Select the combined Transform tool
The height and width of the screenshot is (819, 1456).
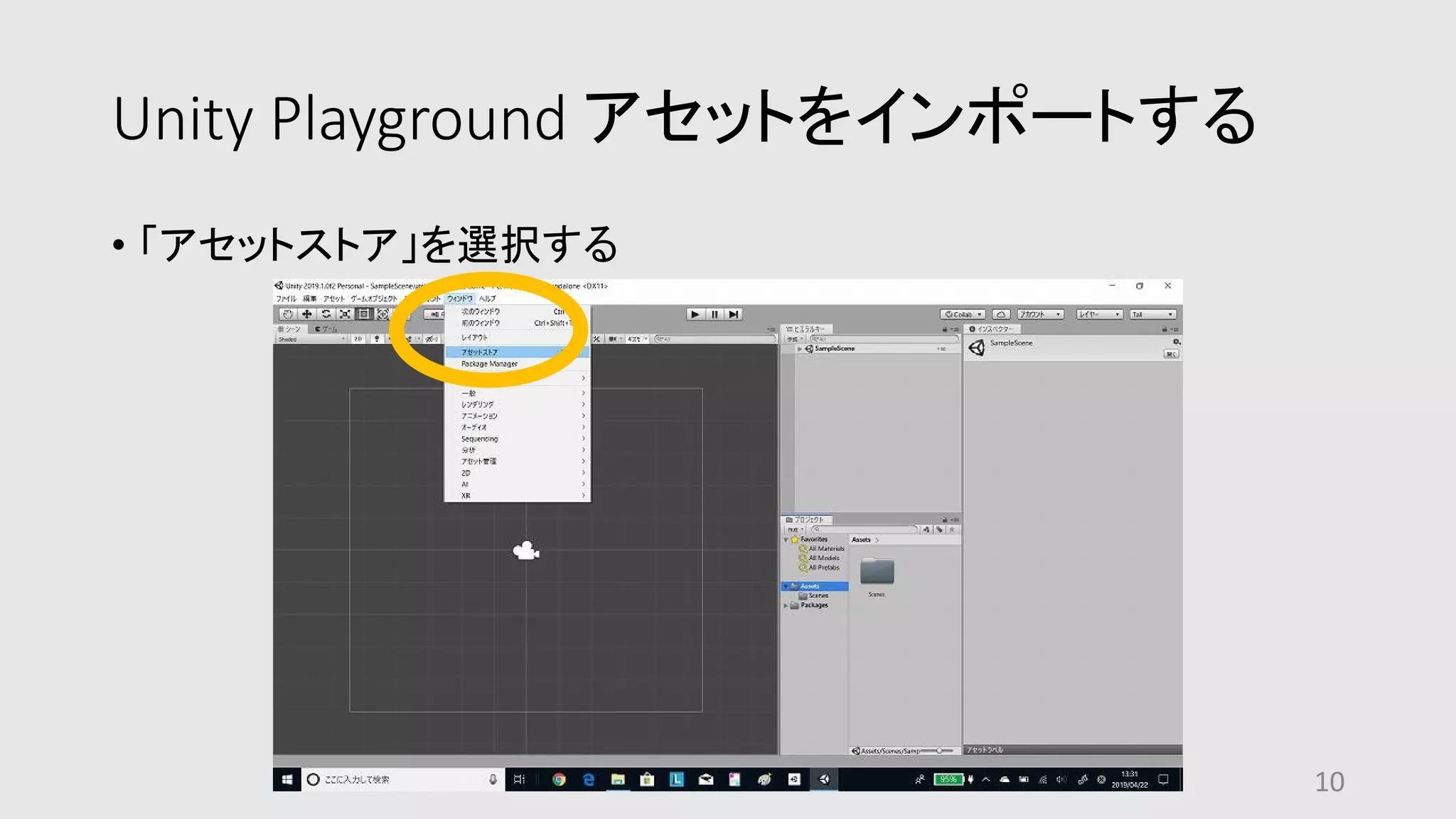(x=383, y=314)
